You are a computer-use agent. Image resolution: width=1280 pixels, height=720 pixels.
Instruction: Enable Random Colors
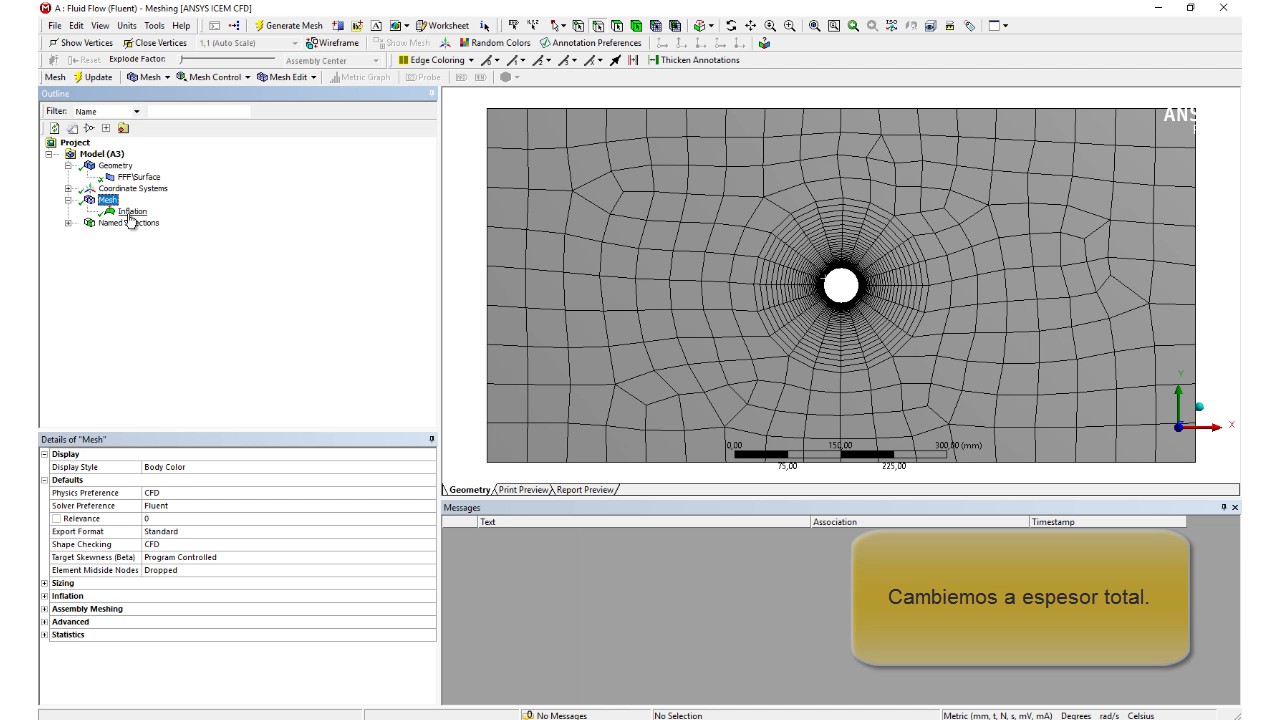[x=495, y=43]
